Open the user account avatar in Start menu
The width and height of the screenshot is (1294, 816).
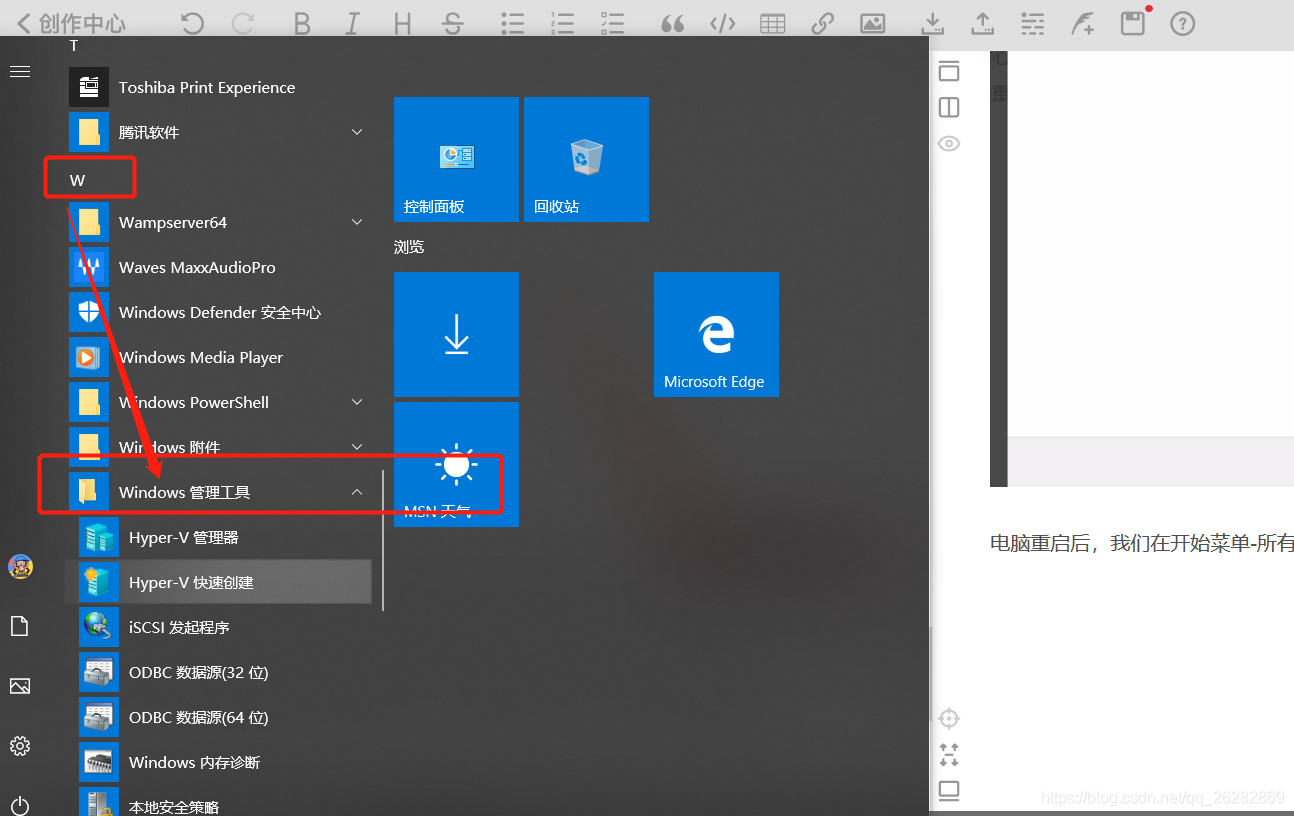[20, 566]
